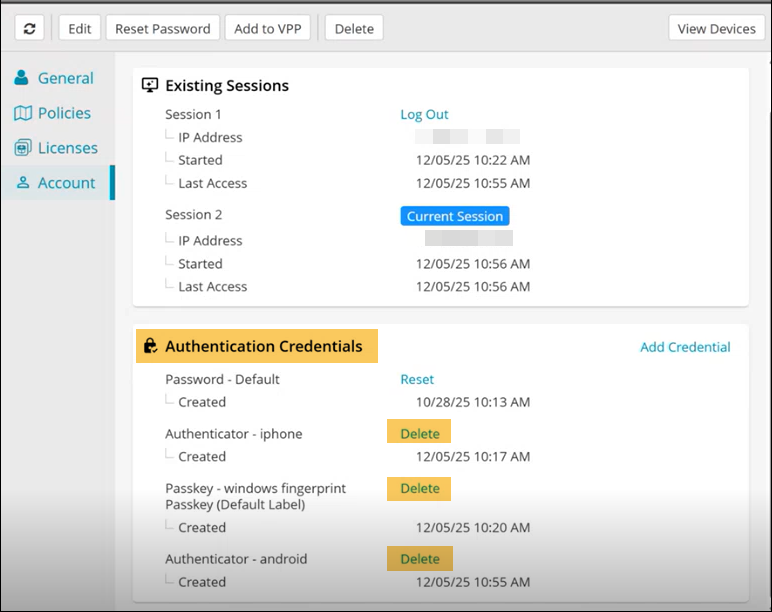Open the Licenses tab

point(67,148)
